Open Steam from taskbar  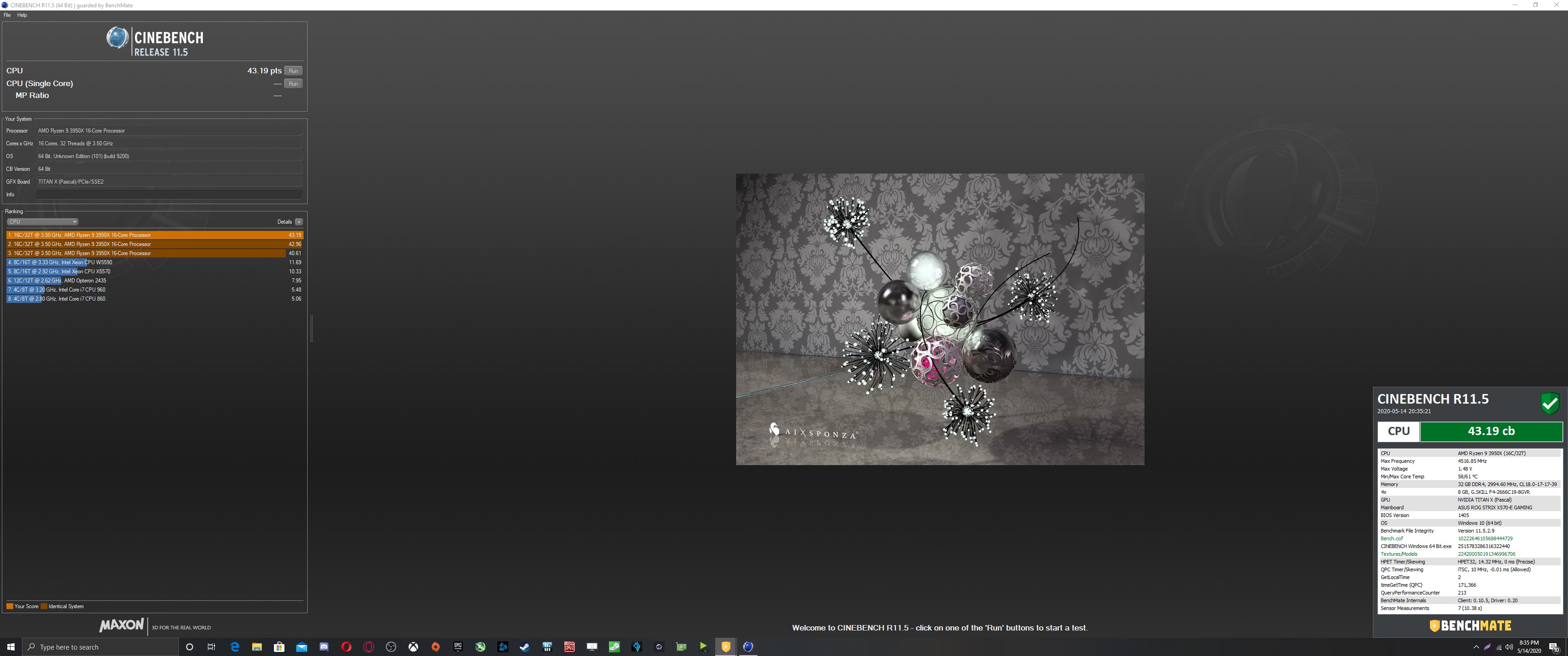click(x=525, y=647)
